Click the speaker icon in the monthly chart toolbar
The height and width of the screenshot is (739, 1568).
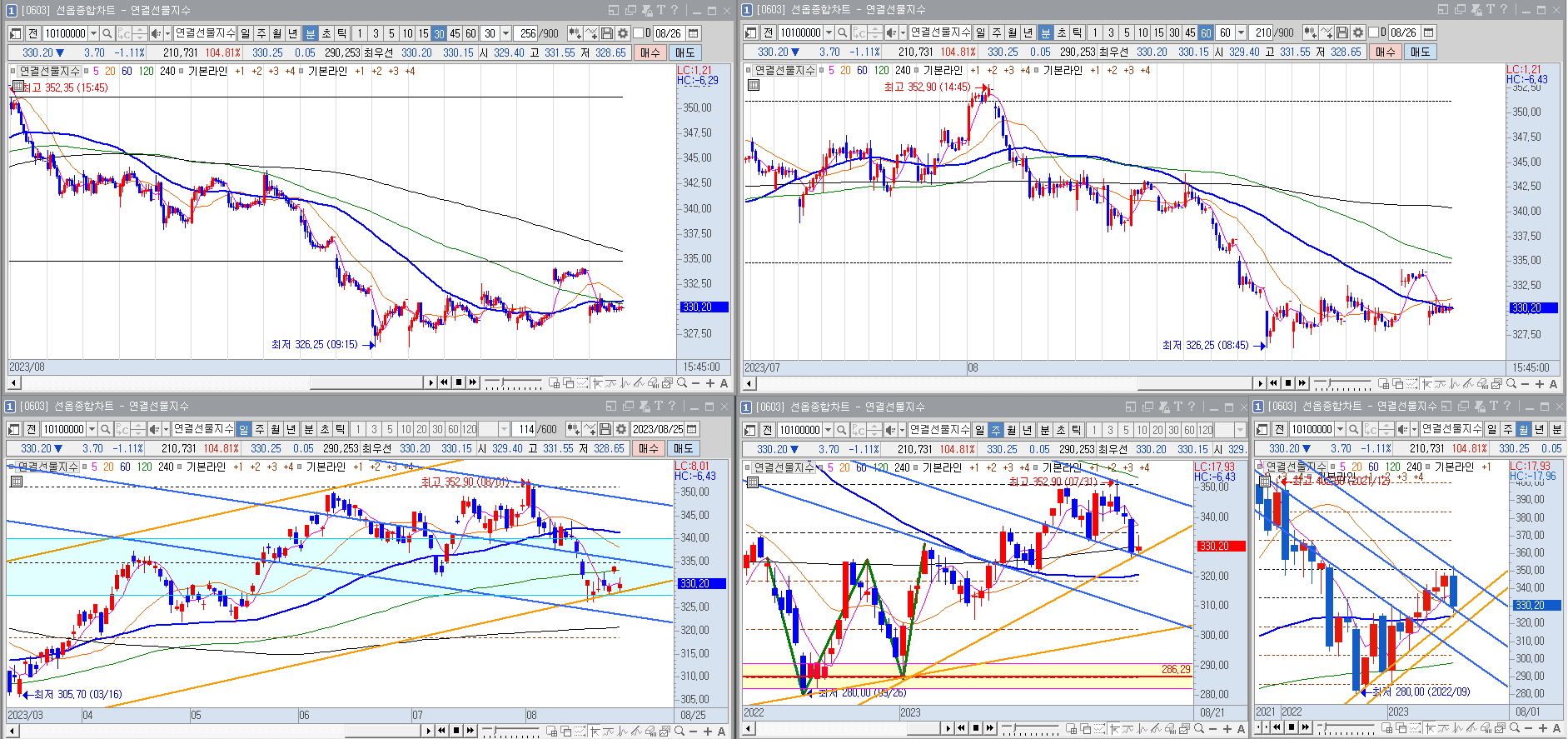click(x=1401, y=429)
